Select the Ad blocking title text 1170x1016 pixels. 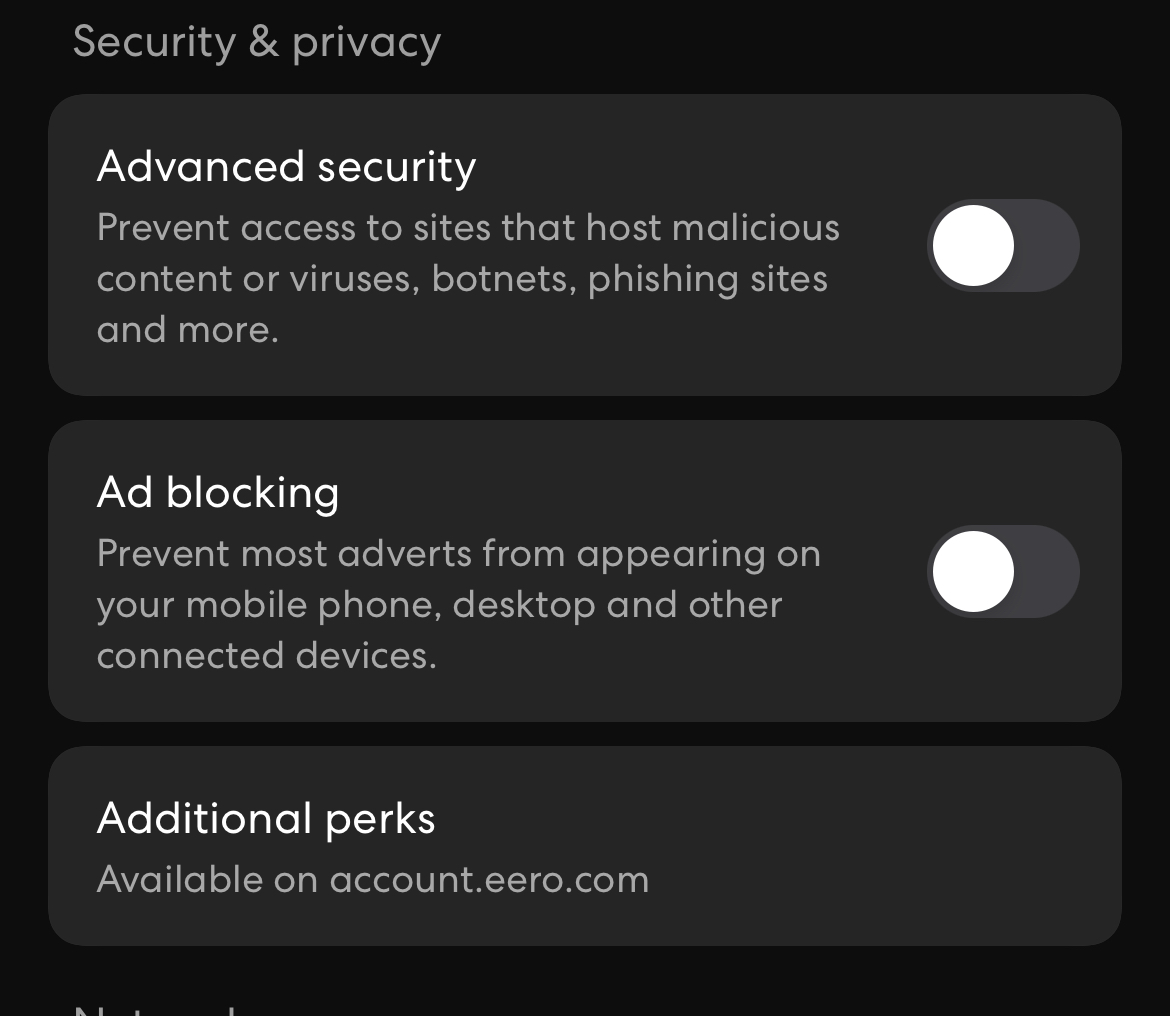[218, 491]
